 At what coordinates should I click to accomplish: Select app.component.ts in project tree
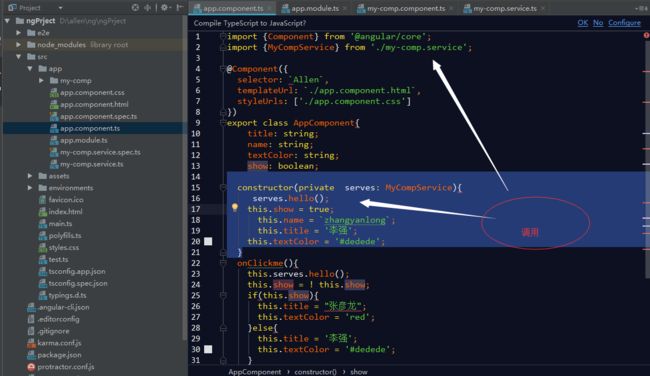(x=90, y=129)
